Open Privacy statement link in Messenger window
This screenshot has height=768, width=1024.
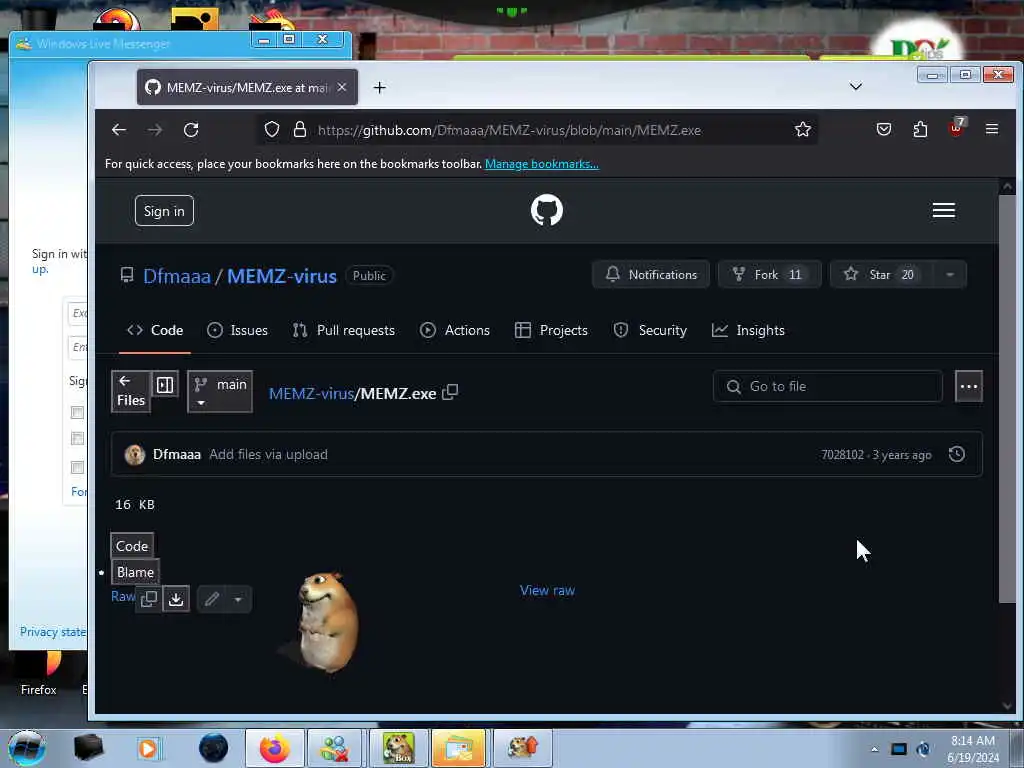tap(52, 632)
